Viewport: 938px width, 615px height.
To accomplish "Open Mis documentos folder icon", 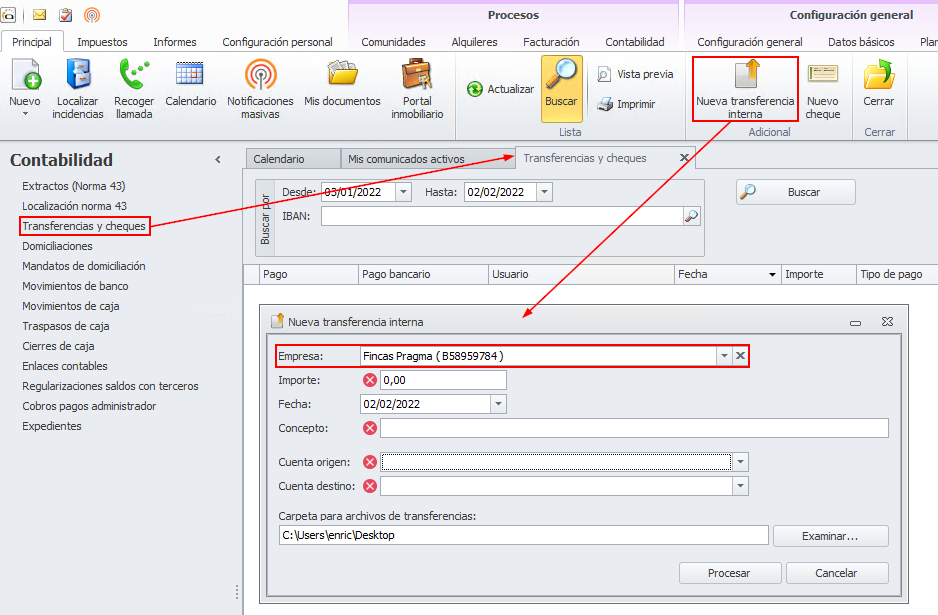I will (342, 76).
